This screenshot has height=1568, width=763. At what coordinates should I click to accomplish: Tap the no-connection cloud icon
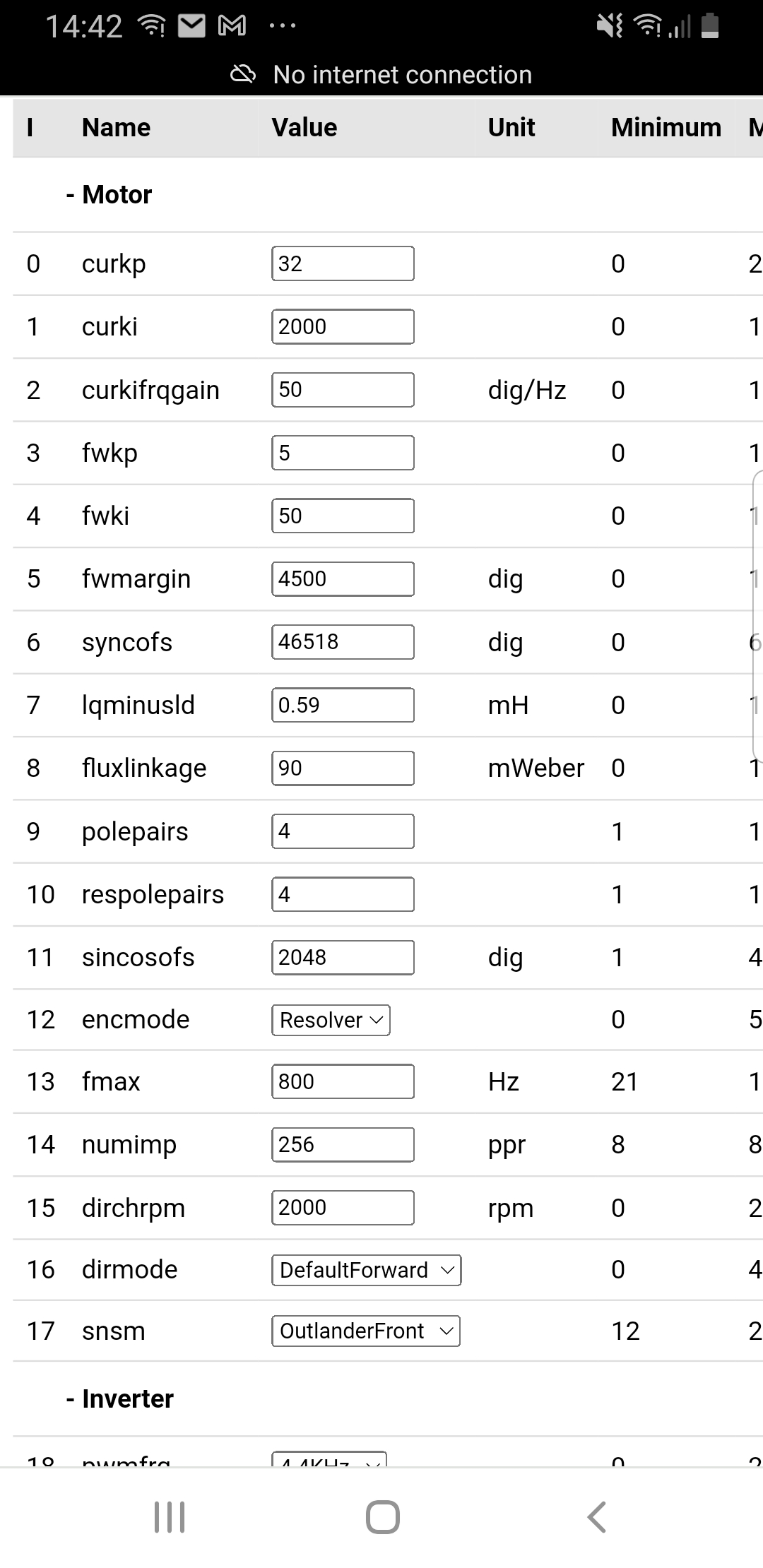243,74
